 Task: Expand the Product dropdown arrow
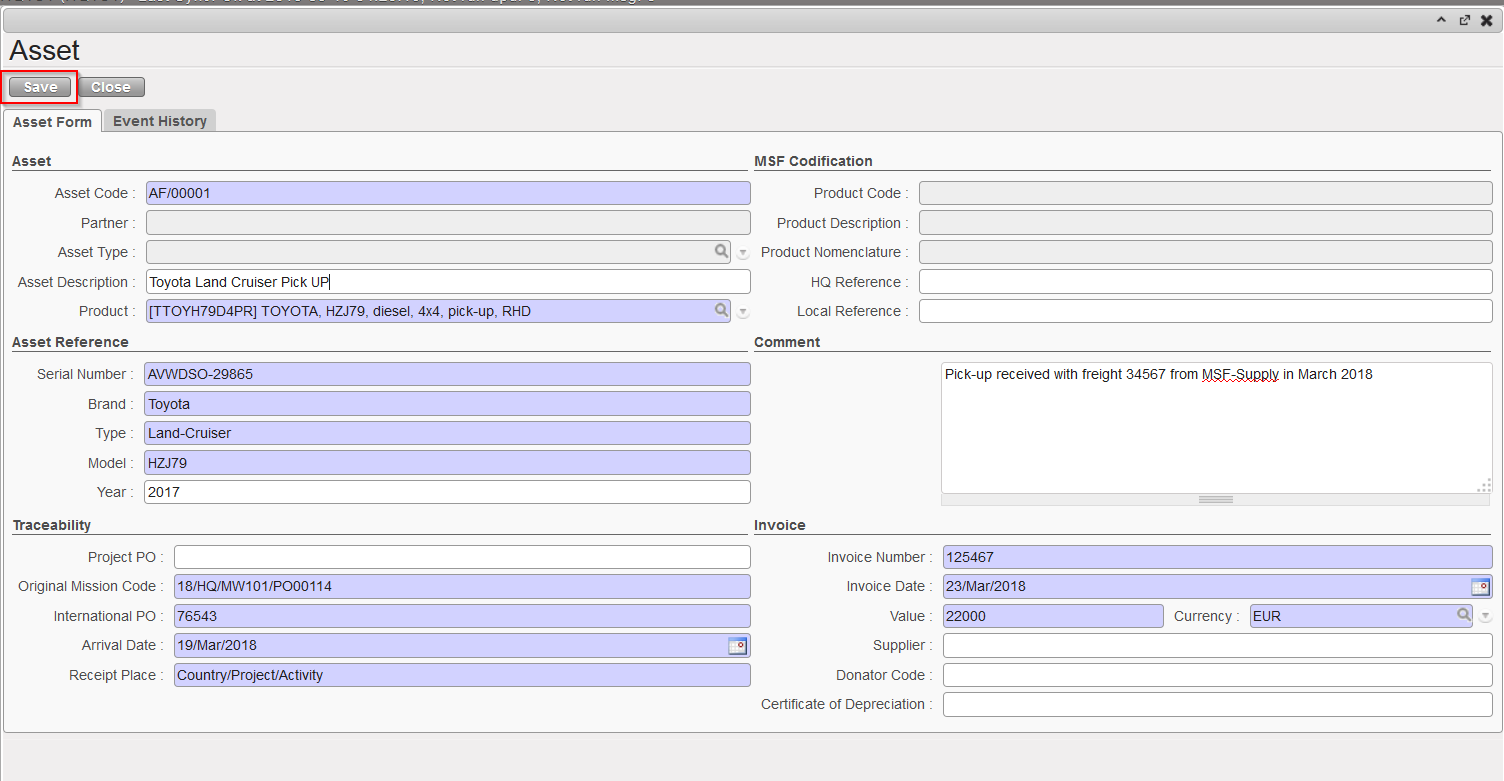743,313
